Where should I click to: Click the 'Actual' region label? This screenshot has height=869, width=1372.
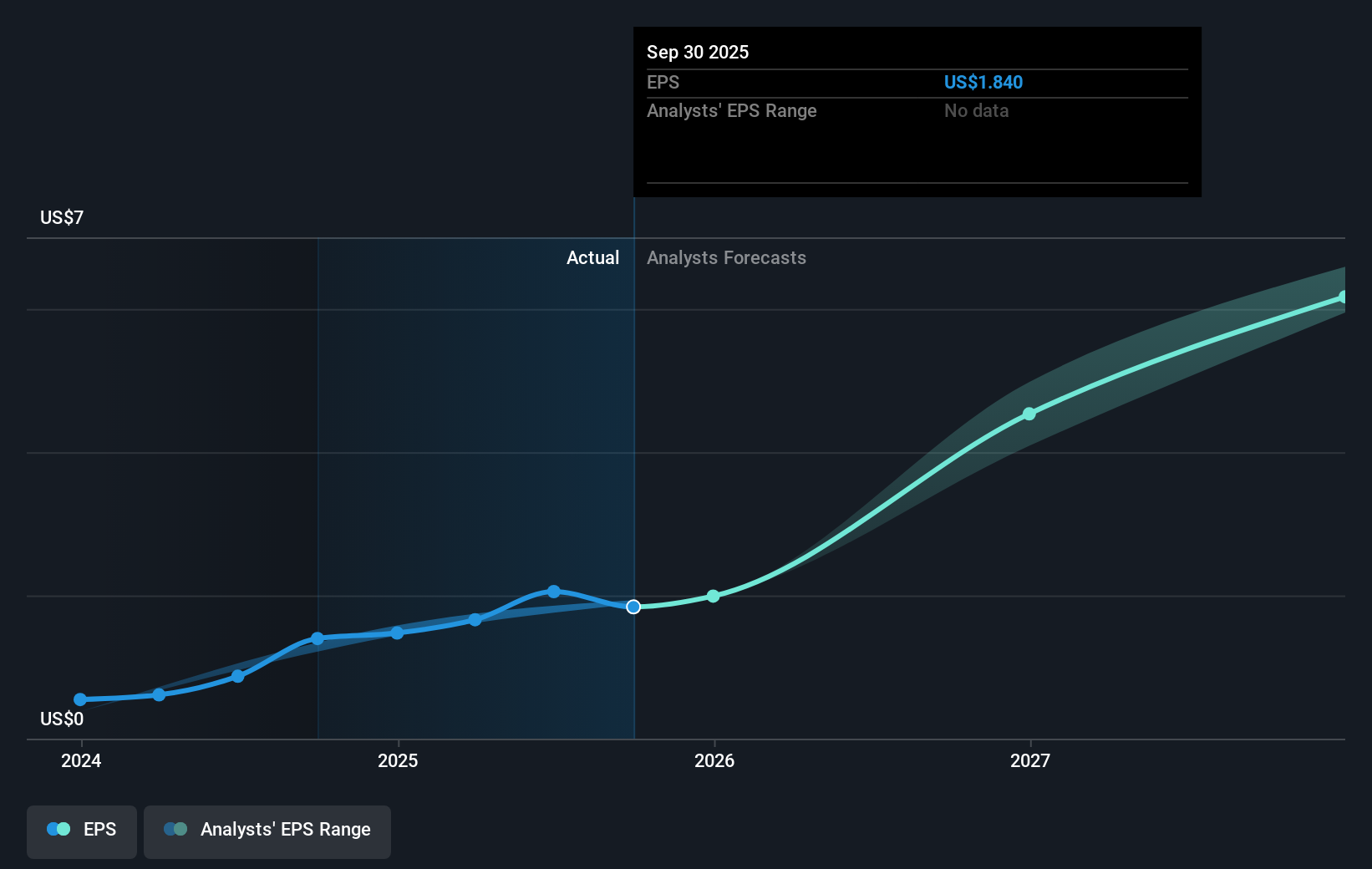pos(592,257)
